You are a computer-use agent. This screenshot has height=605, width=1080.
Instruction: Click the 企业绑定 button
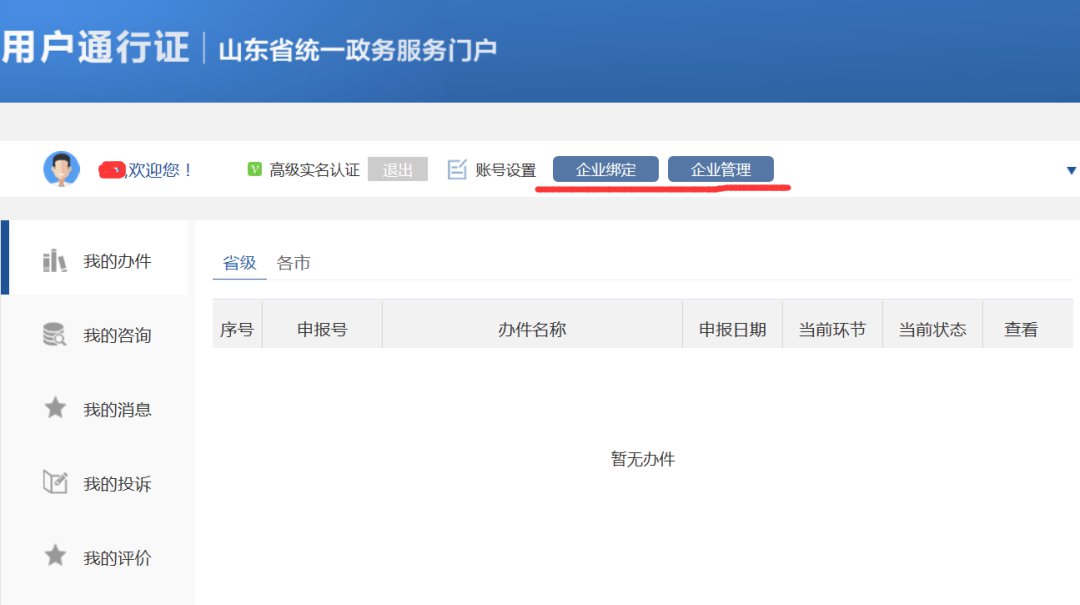606,170
